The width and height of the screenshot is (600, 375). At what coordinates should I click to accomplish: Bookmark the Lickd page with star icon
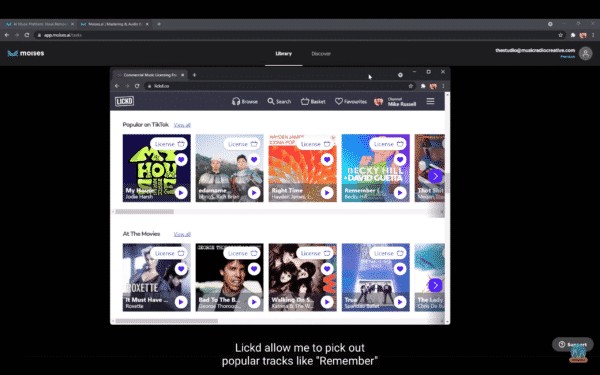click(411, 86)
